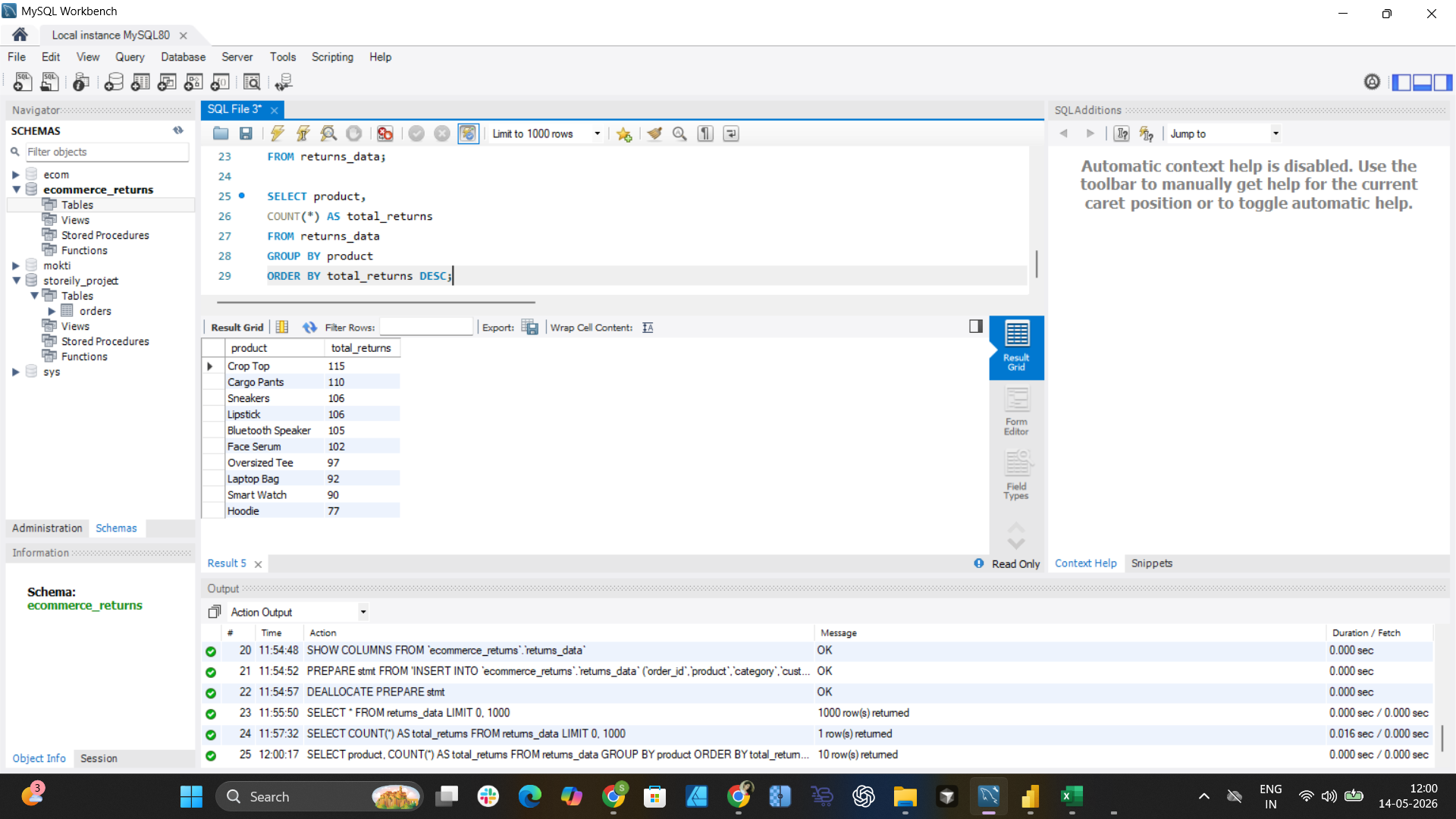This screenshot has height=819, width=1456.
Task: Beautify the query with broom icon
Action: point(654,133)
